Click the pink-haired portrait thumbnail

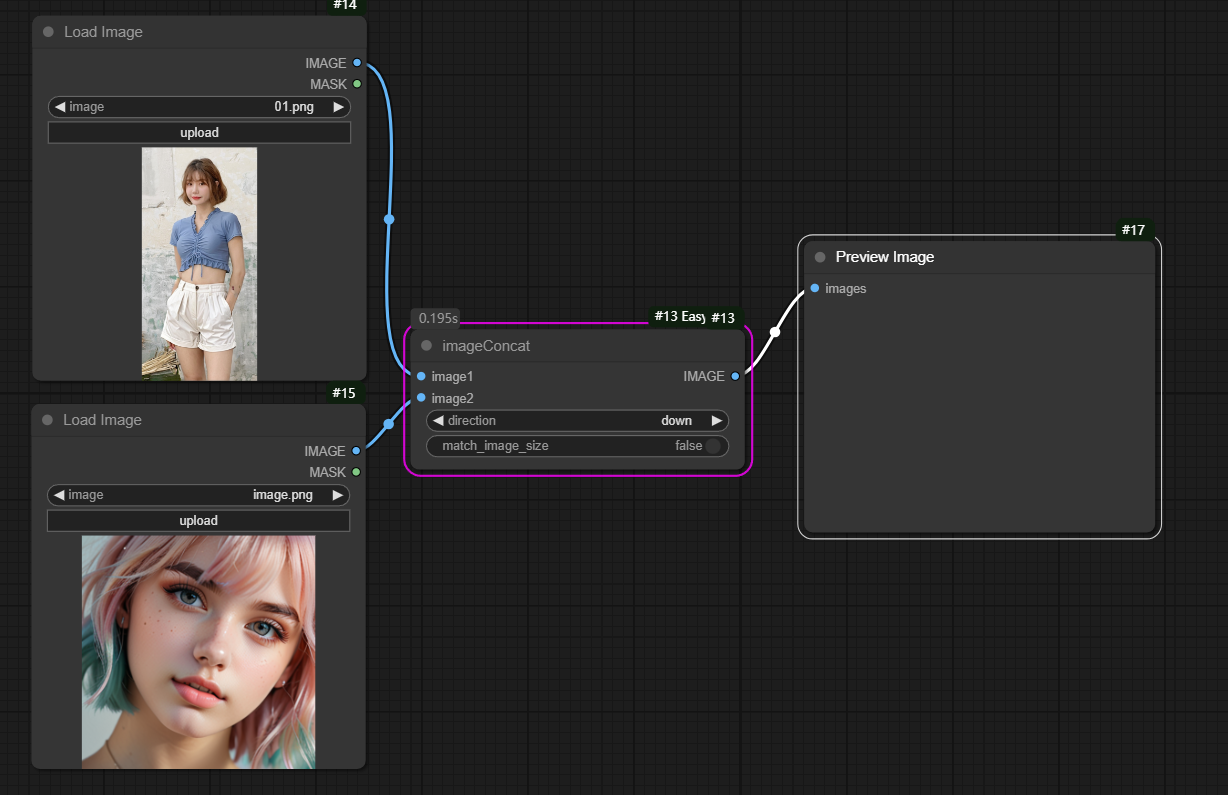198,651
